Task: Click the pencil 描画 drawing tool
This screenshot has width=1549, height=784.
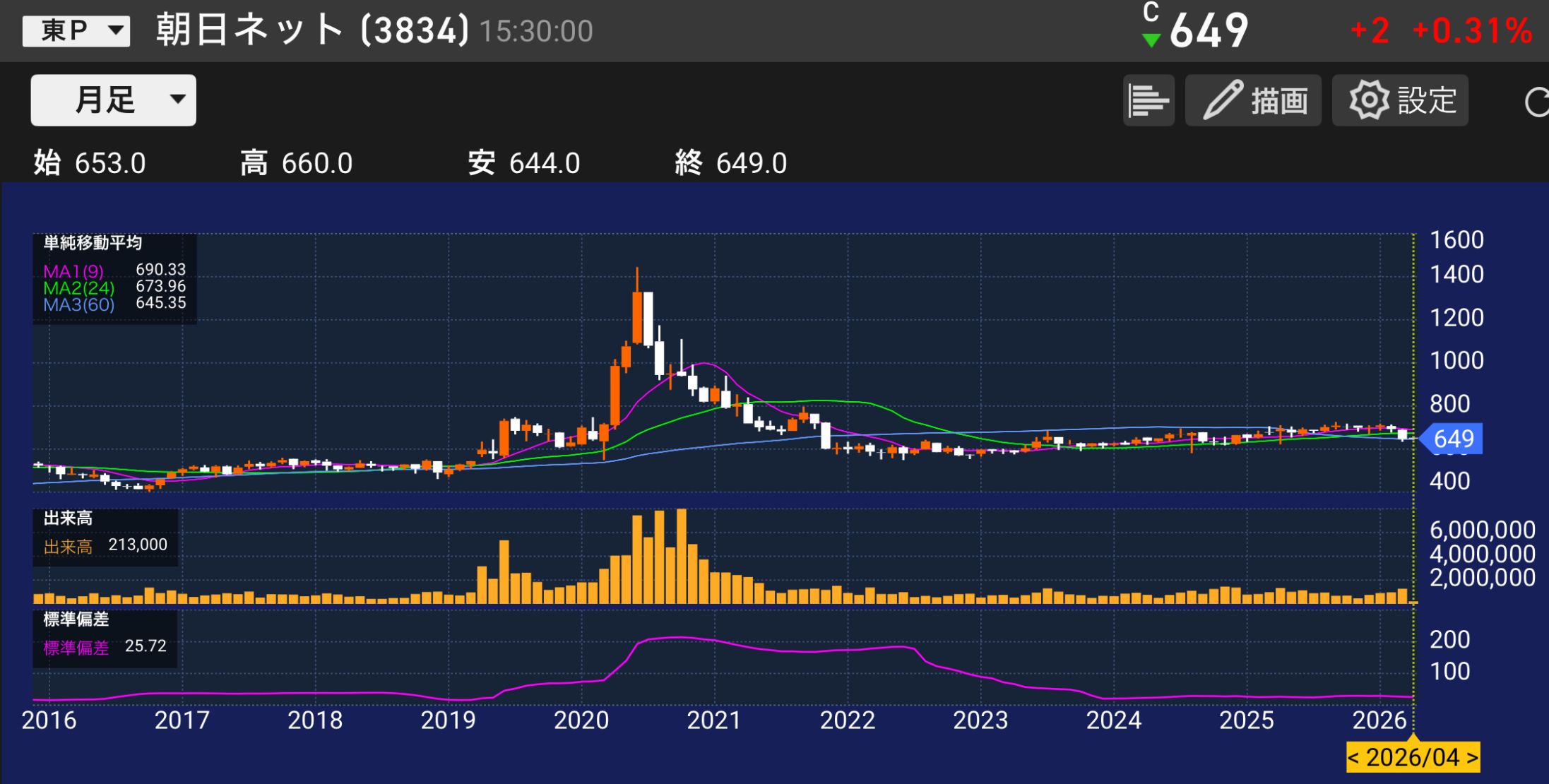Action: click(1253, 100)
